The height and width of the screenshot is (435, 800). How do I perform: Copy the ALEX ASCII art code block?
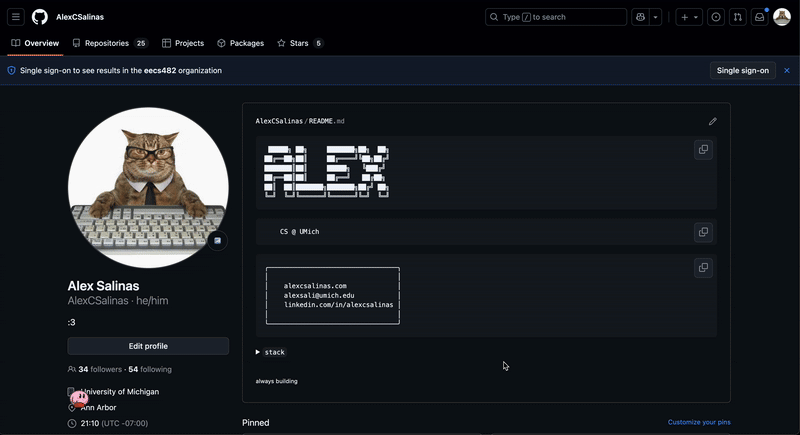tap(703, 150)
